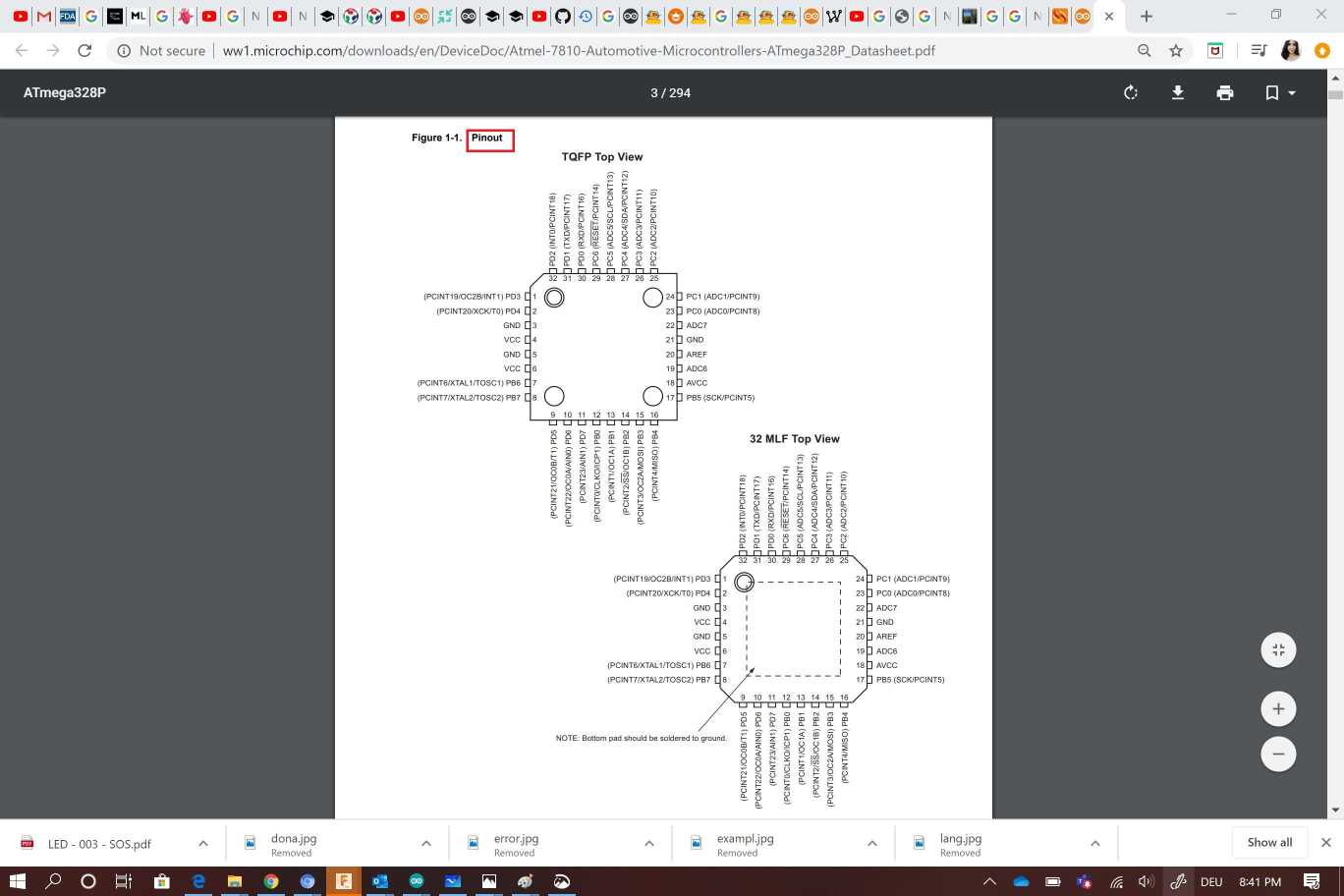
Task: Open the red shield extension icon
Action: pos(1215,50)
